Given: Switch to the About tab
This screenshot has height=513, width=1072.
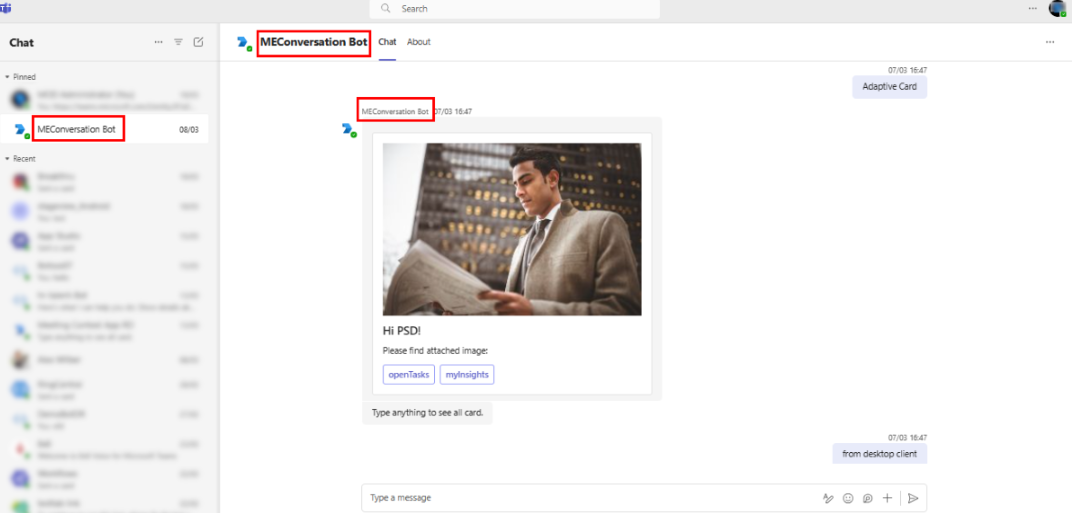Looking at the screenshot, I should [x=419, y=42].
